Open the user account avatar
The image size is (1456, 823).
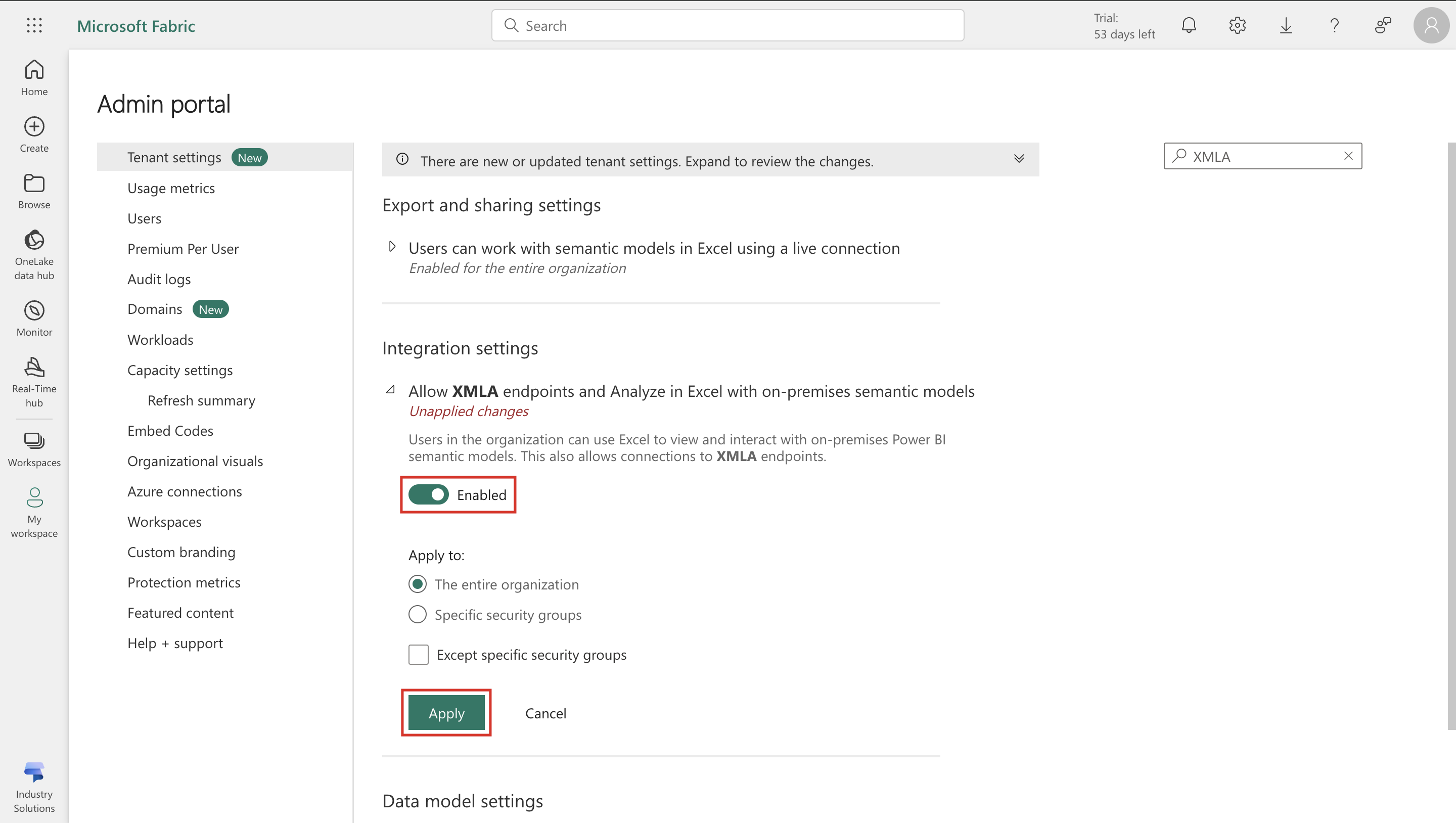click(1431, 25)
